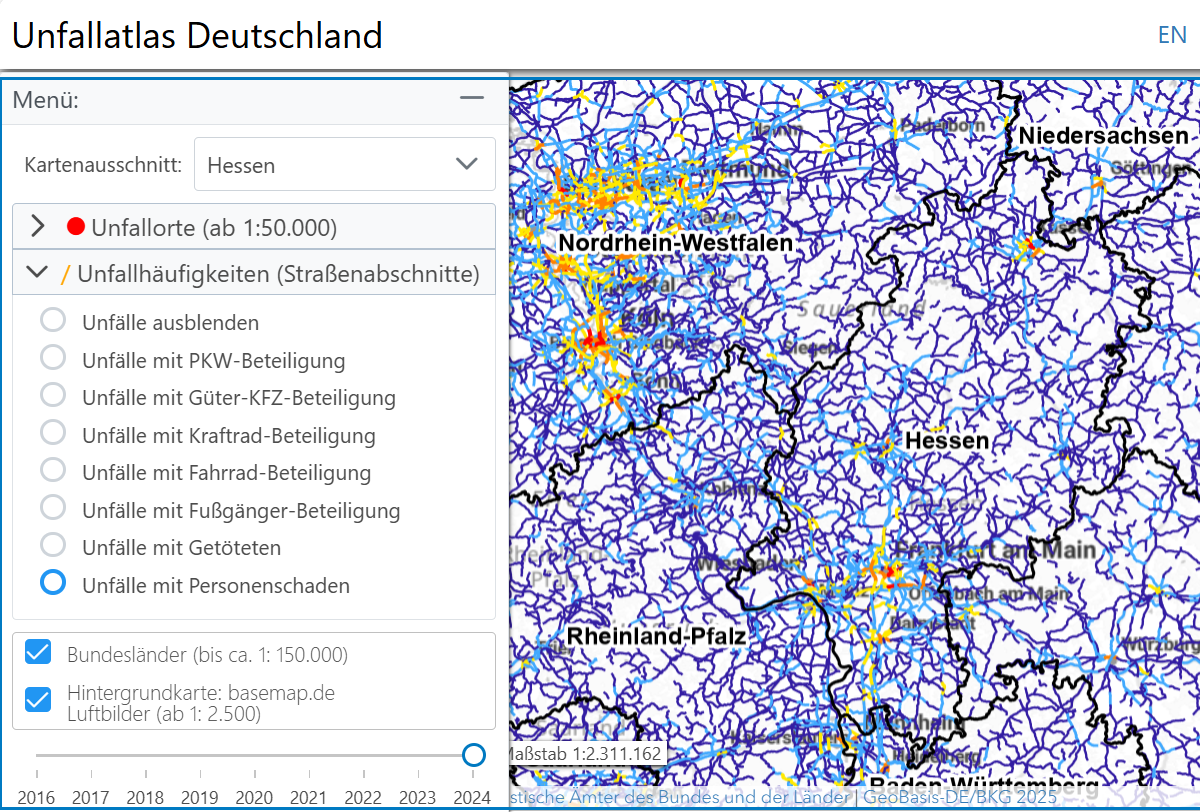The width and height of the screenshot is (1200, 812).
Task: Expand the Unfallorte section chevron
Action: 38,227
